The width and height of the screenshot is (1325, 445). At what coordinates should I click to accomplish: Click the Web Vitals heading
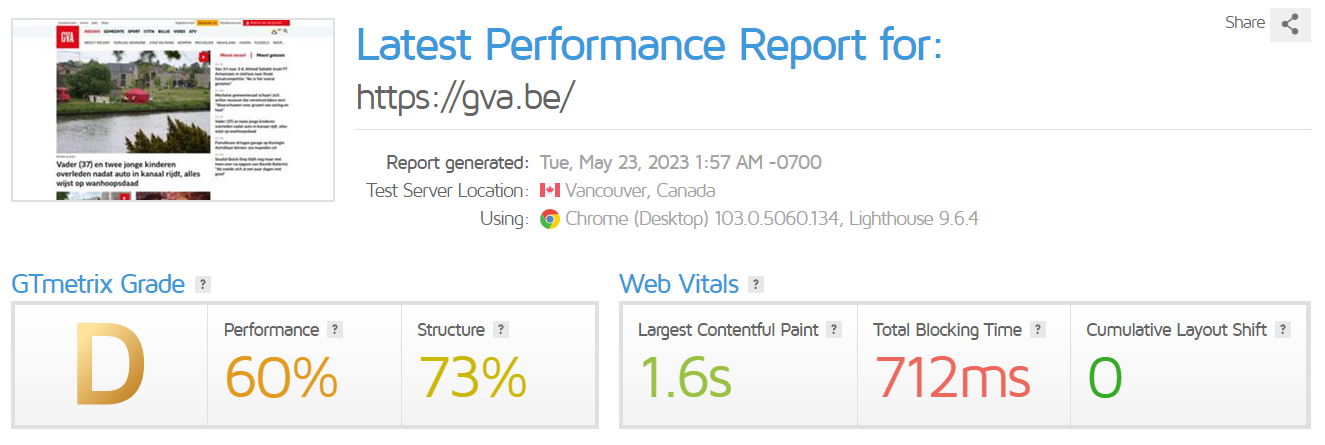click(679, 284)
